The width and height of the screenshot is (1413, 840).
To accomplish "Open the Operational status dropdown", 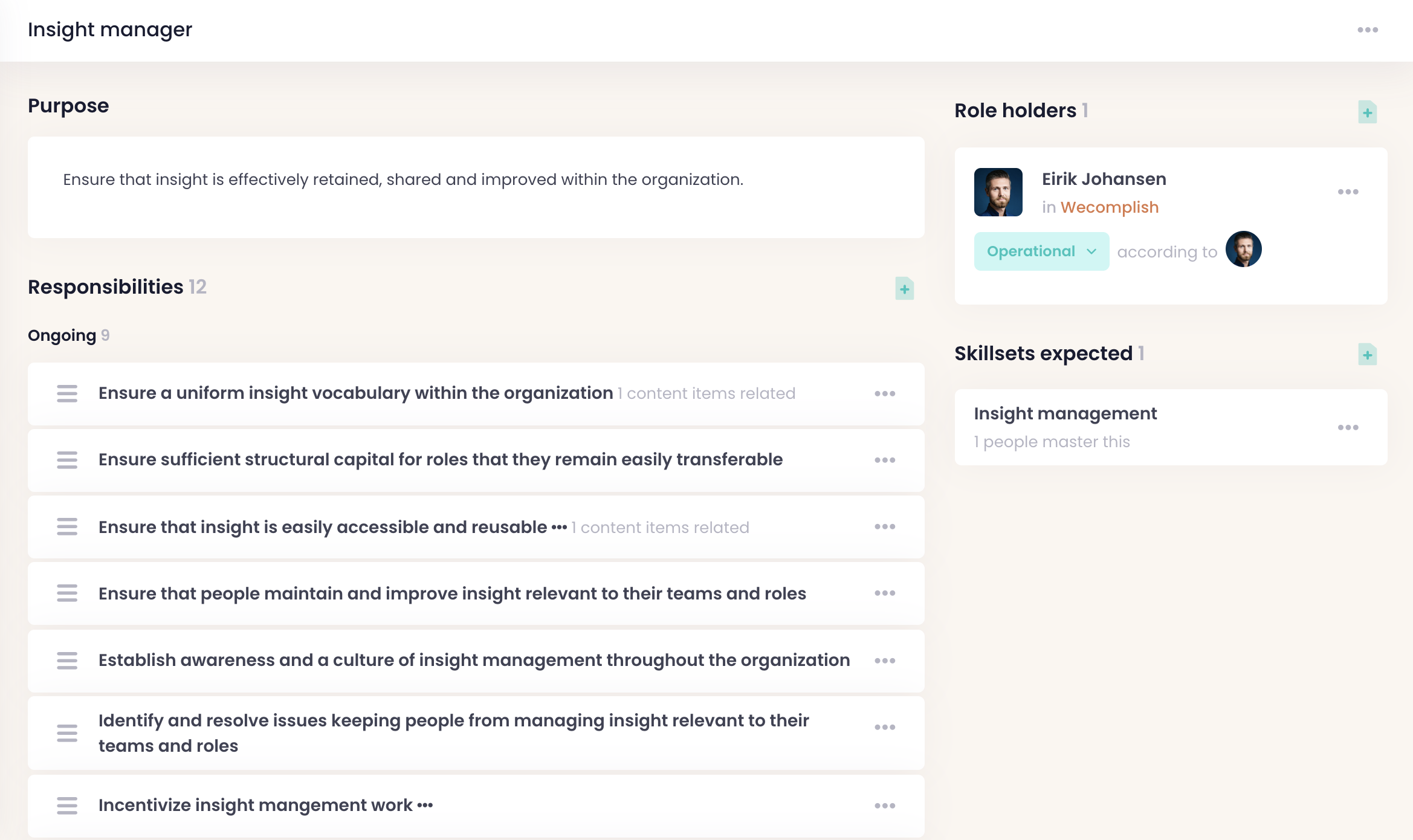I will tap(1041, 251).
